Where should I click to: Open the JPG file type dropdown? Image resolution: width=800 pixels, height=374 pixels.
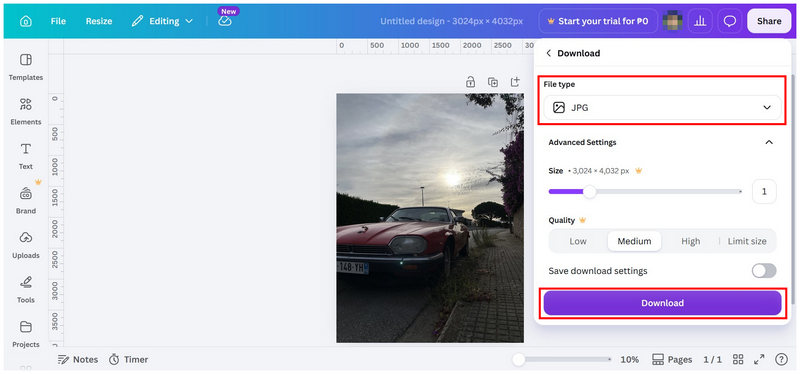click(662, 108)
